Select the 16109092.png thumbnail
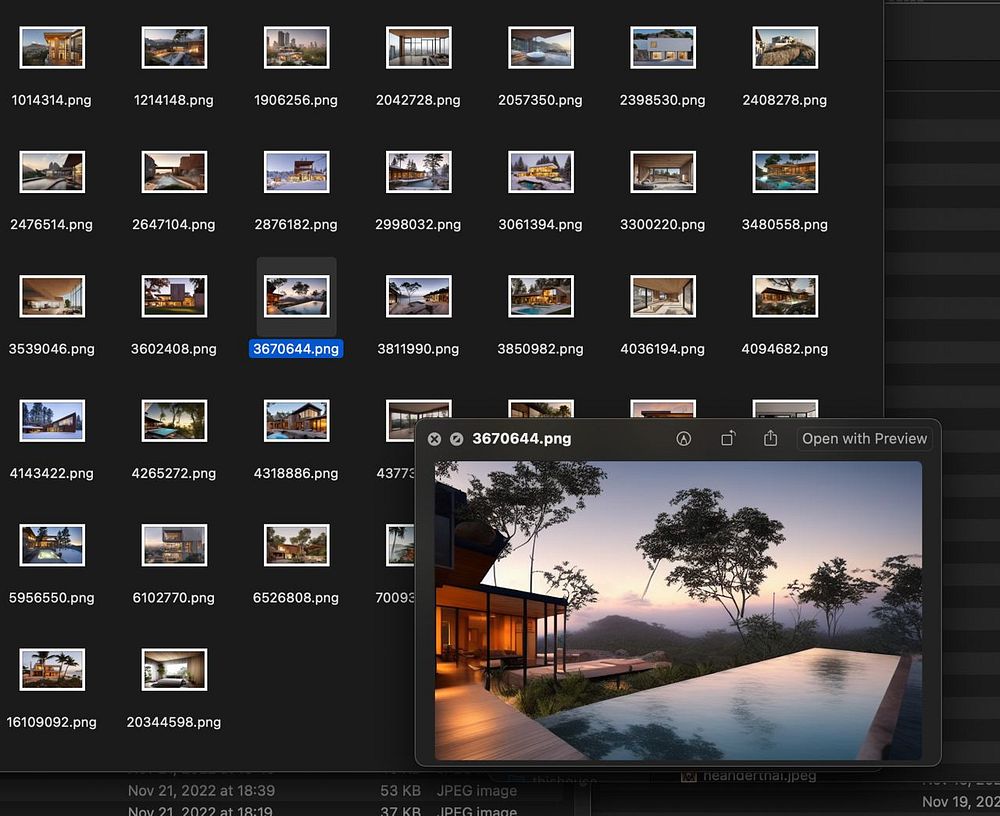 coord(52,670)
